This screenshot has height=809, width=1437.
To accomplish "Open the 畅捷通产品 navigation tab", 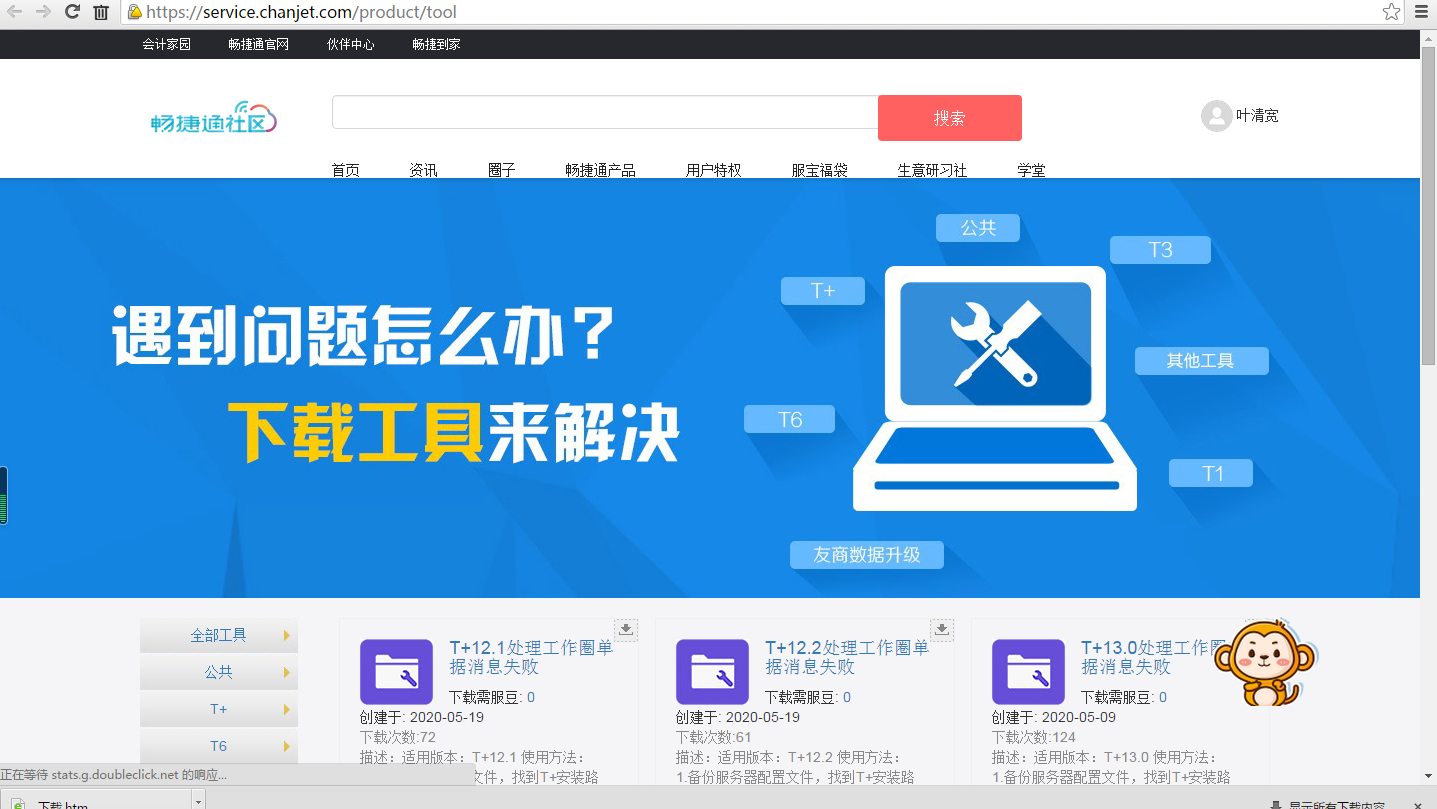I will 600,170.
